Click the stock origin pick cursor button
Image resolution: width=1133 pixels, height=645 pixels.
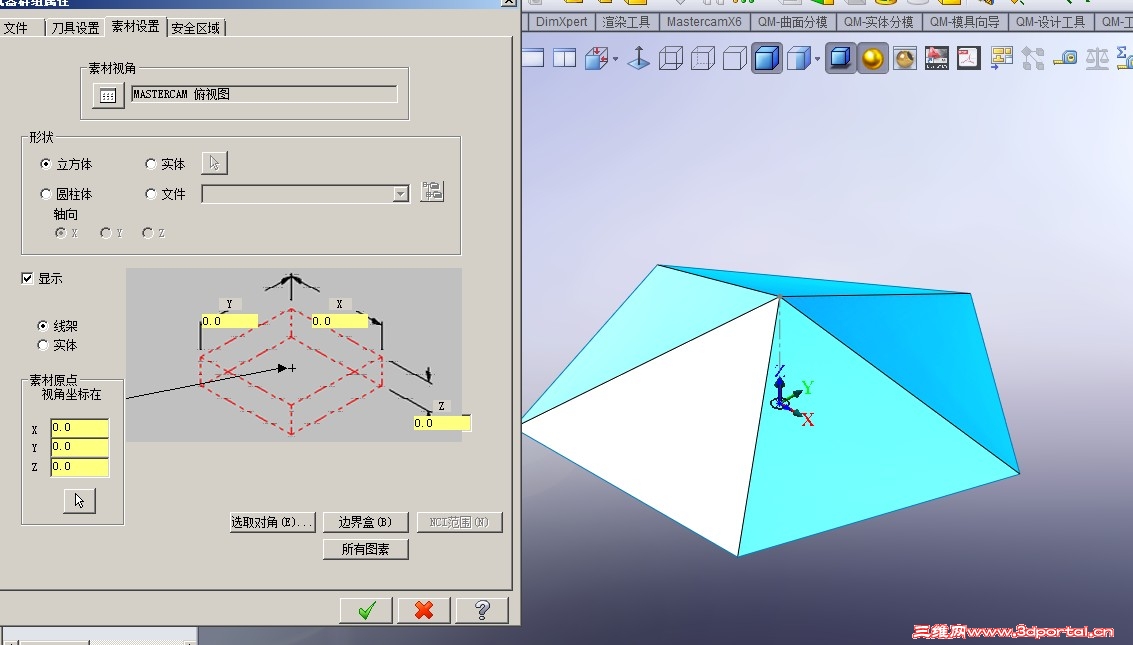79,501
